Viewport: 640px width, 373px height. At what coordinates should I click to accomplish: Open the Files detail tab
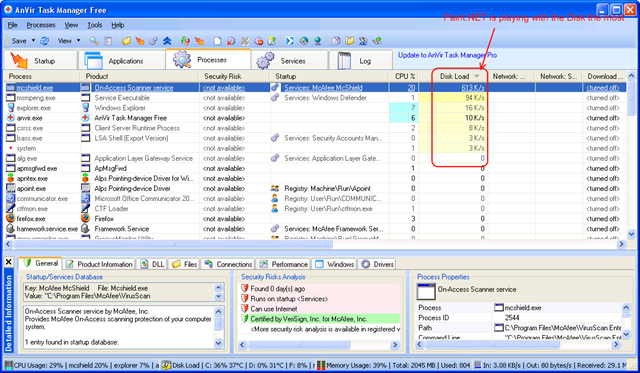click(x=184, y=264)
